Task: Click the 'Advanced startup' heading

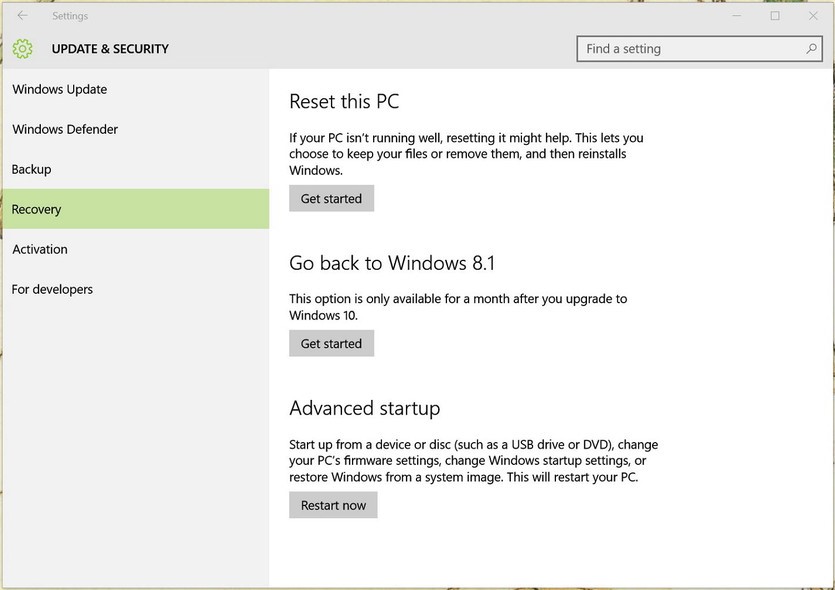Action: (364, 408)
